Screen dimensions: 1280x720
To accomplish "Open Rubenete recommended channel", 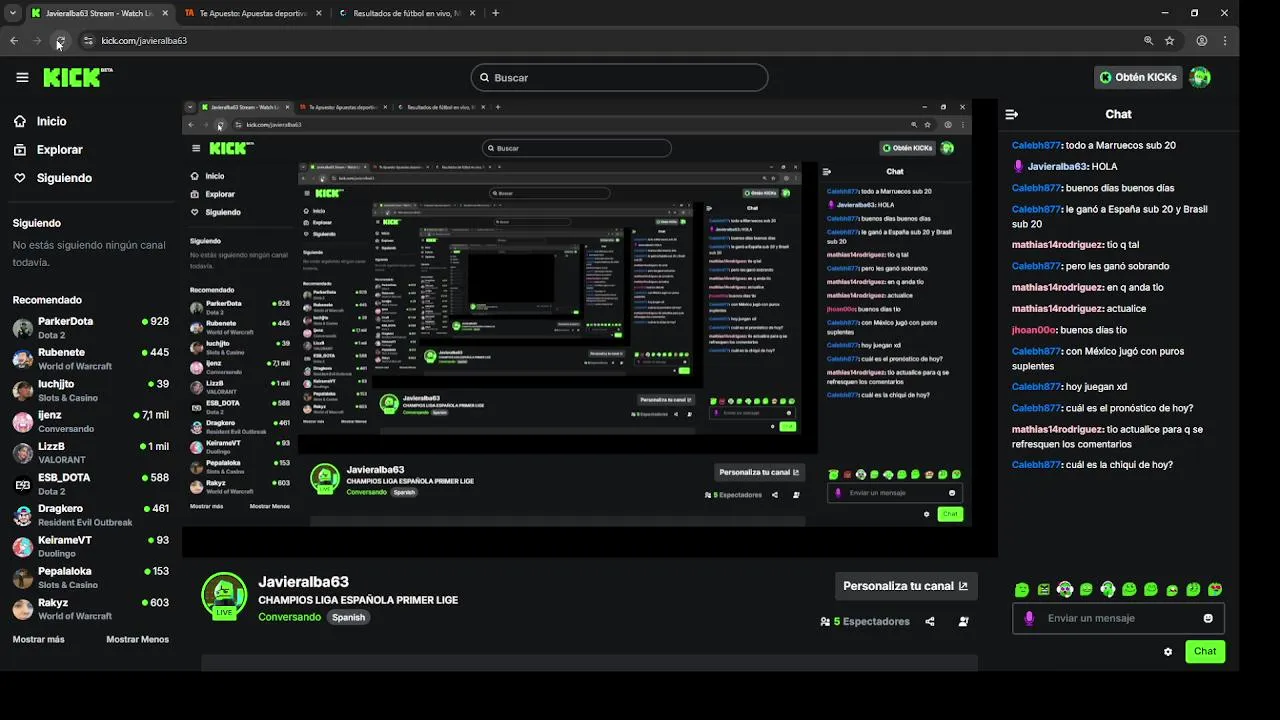I will pos(90,359).
